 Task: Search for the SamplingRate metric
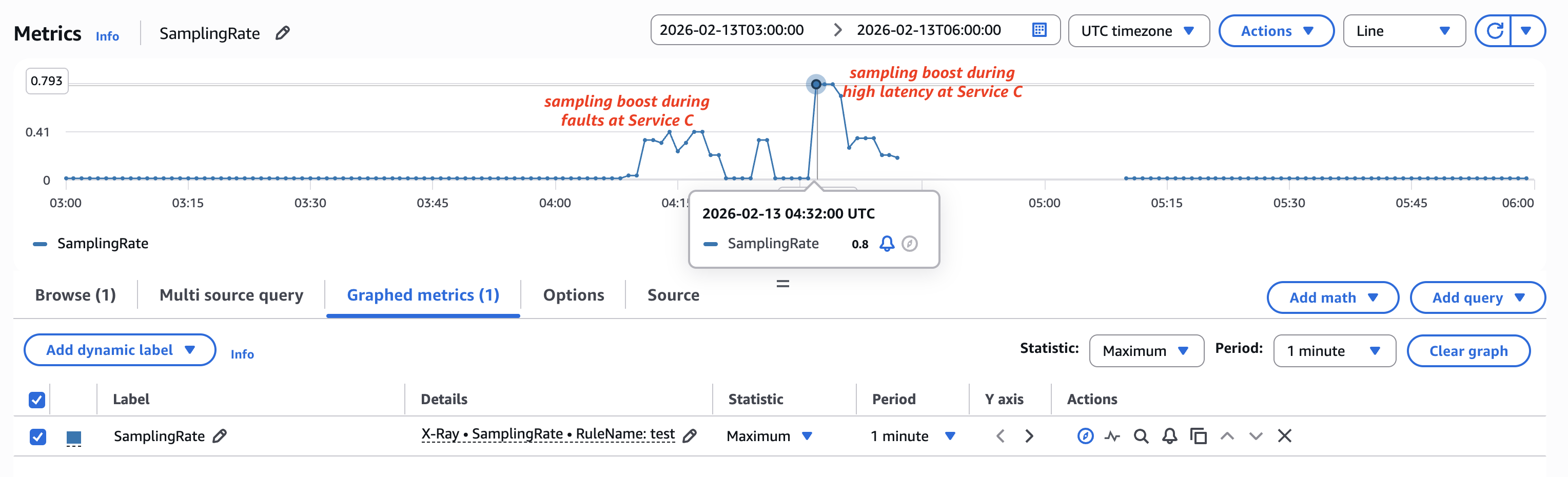tap(1140, 436)
